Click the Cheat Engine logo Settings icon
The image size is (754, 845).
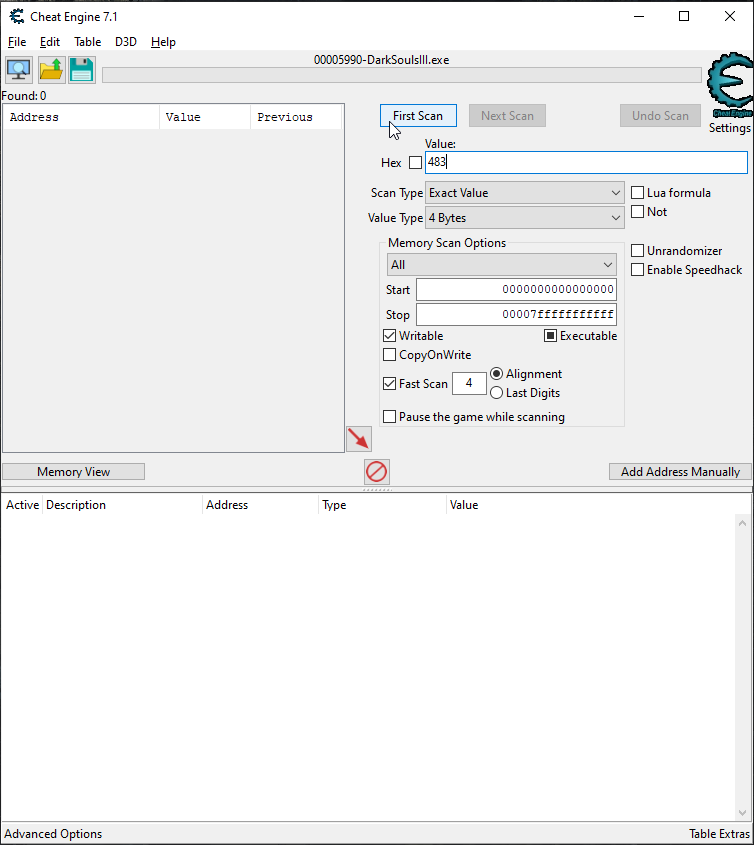[729, 88]
